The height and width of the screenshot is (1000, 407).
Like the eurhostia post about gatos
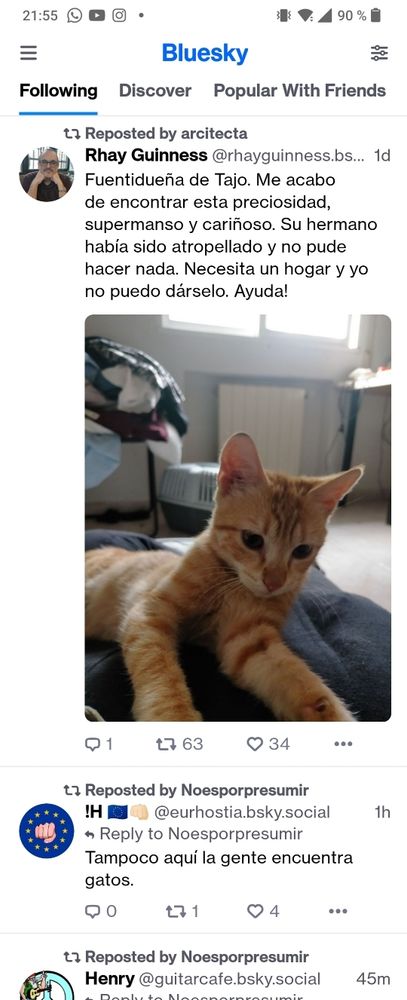pyautogui.click(x=263, y=911)
